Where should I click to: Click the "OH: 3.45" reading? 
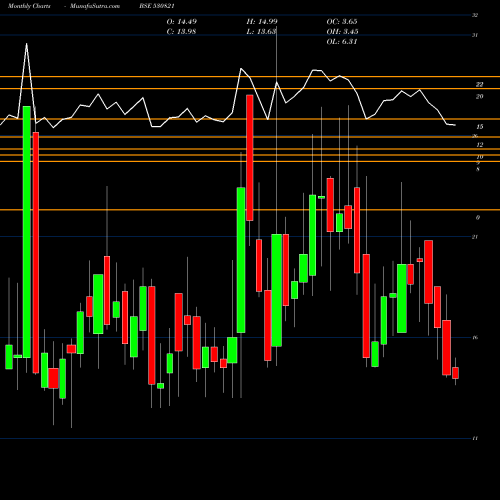tap(342, 32)
